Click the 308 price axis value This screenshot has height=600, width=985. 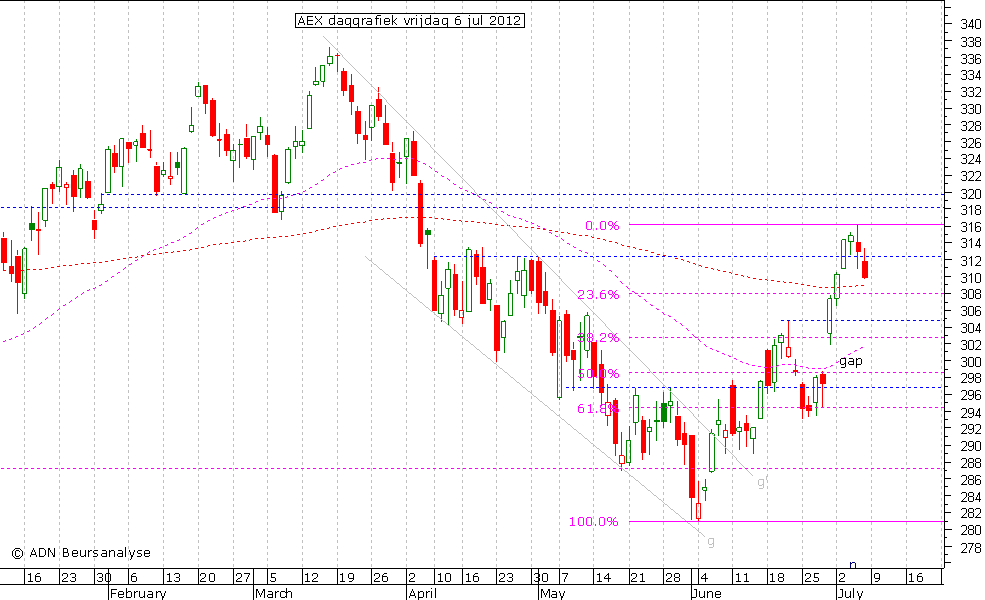971,294
